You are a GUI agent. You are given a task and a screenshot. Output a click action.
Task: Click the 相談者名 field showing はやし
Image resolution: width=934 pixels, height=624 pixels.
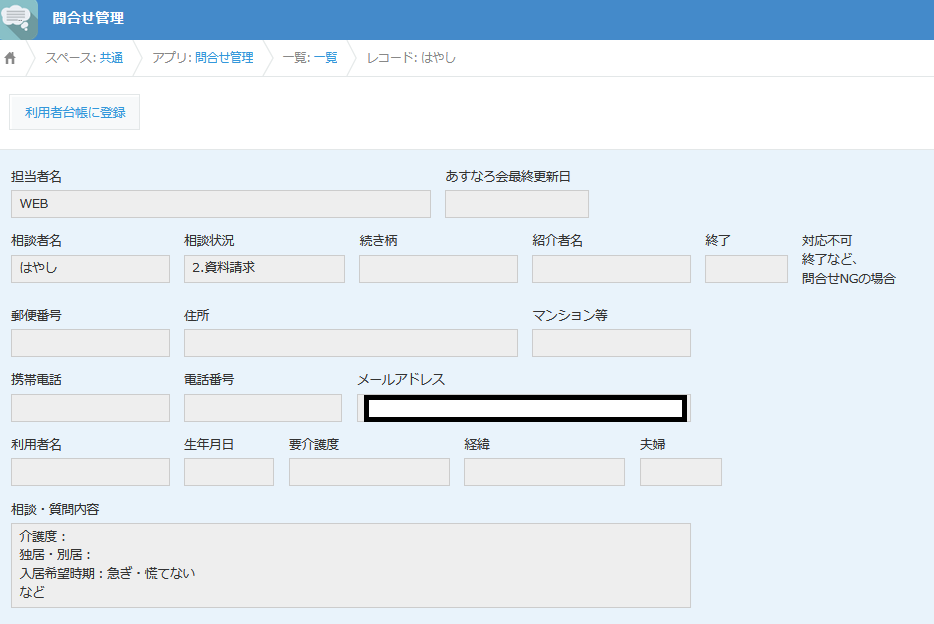point(90,269)
